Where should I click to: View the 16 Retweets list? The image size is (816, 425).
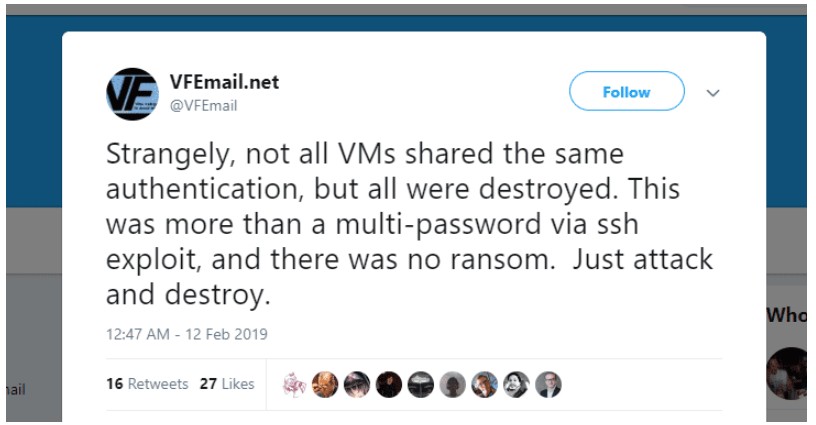coord(147,384)
